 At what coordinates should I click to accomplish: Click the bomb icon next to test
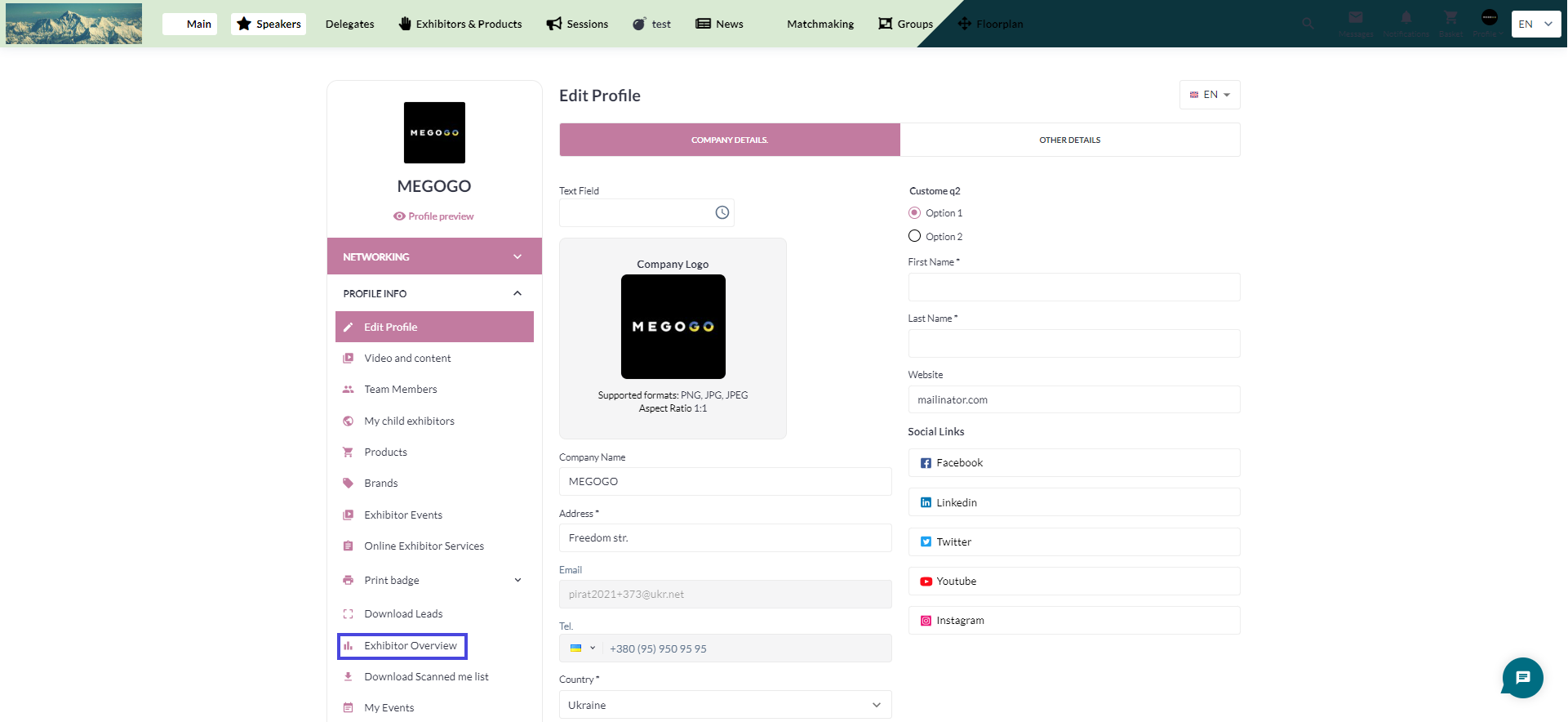(639, 24)
